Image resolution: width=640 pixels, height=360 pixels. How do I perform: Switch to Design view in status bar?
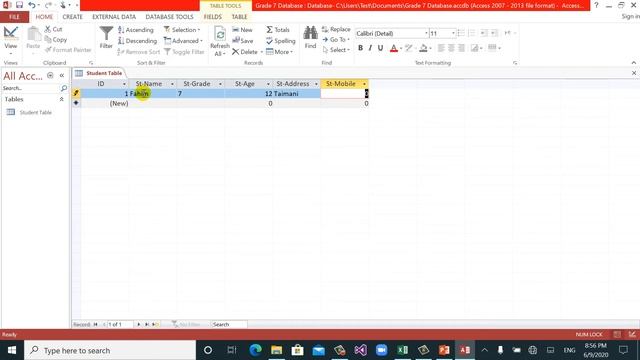632,335
